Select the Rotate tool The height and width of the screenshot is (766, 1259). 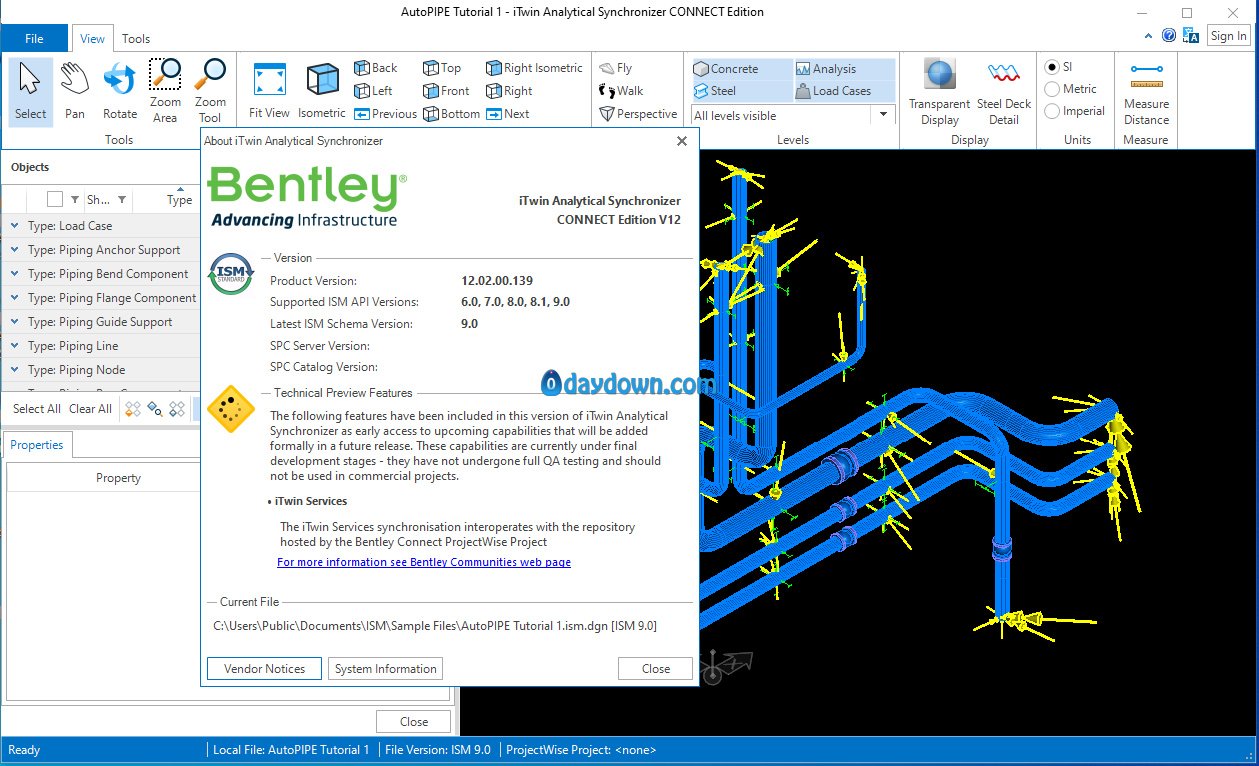[120, 90]
